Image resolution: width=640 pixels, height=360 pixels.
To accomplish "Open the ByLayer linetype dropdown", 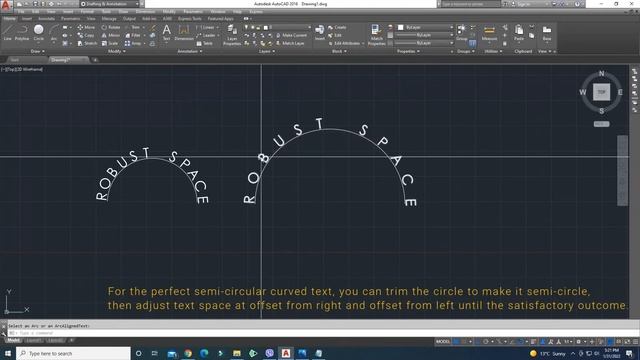I will pyautogui.click(x=424, y=43).
